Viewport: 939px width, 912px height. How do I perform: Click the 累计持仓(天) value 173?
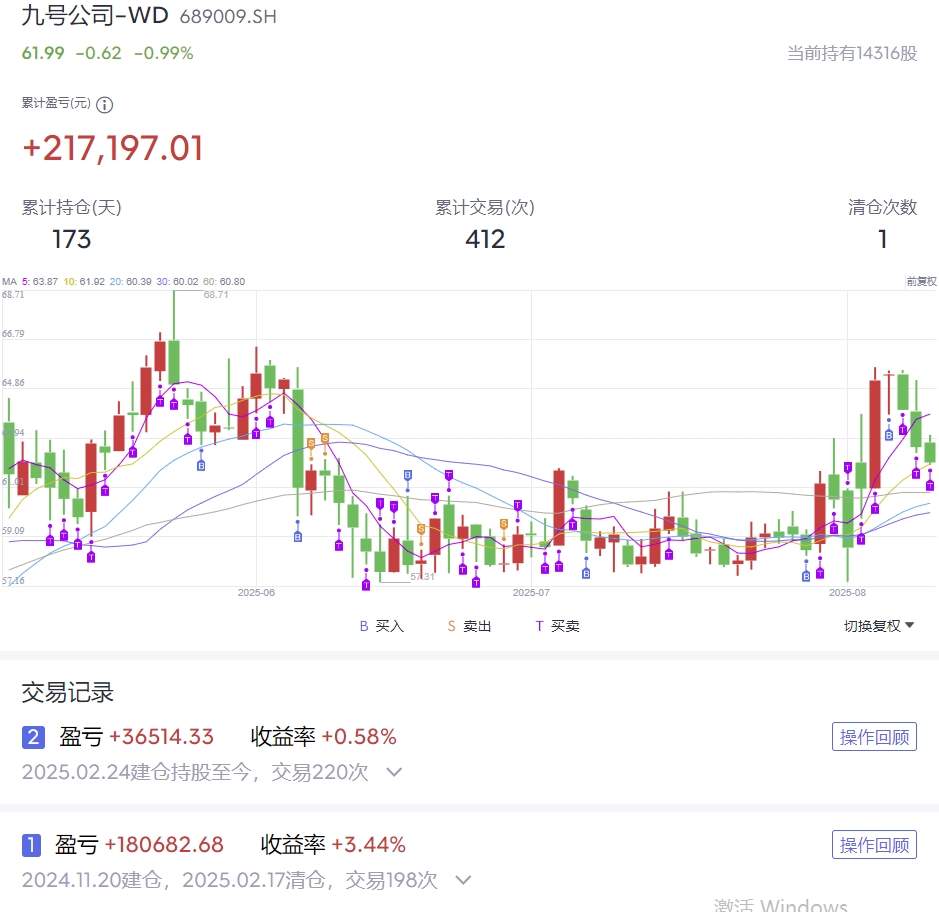click(x=72, y=240)
